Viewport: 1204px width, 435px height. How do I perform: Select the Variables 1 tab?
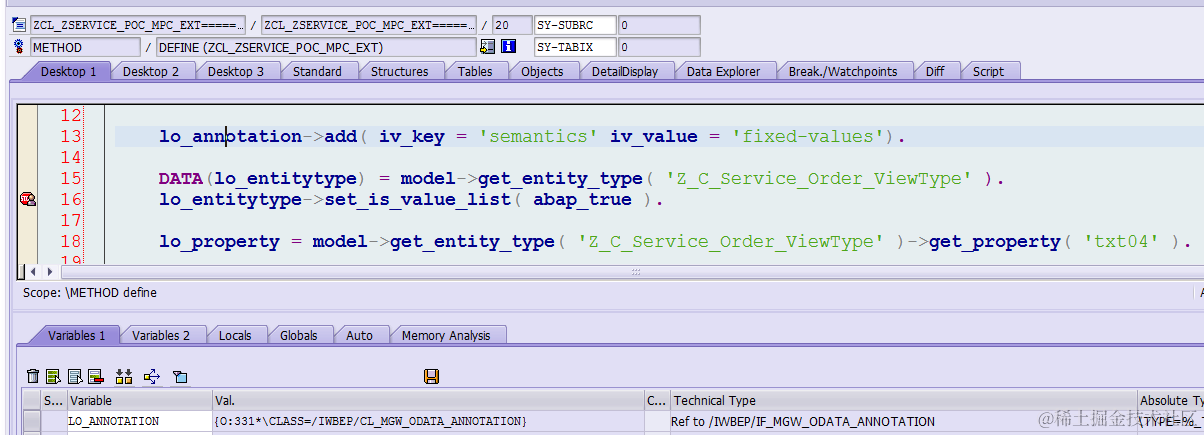(x=76, y=335)
